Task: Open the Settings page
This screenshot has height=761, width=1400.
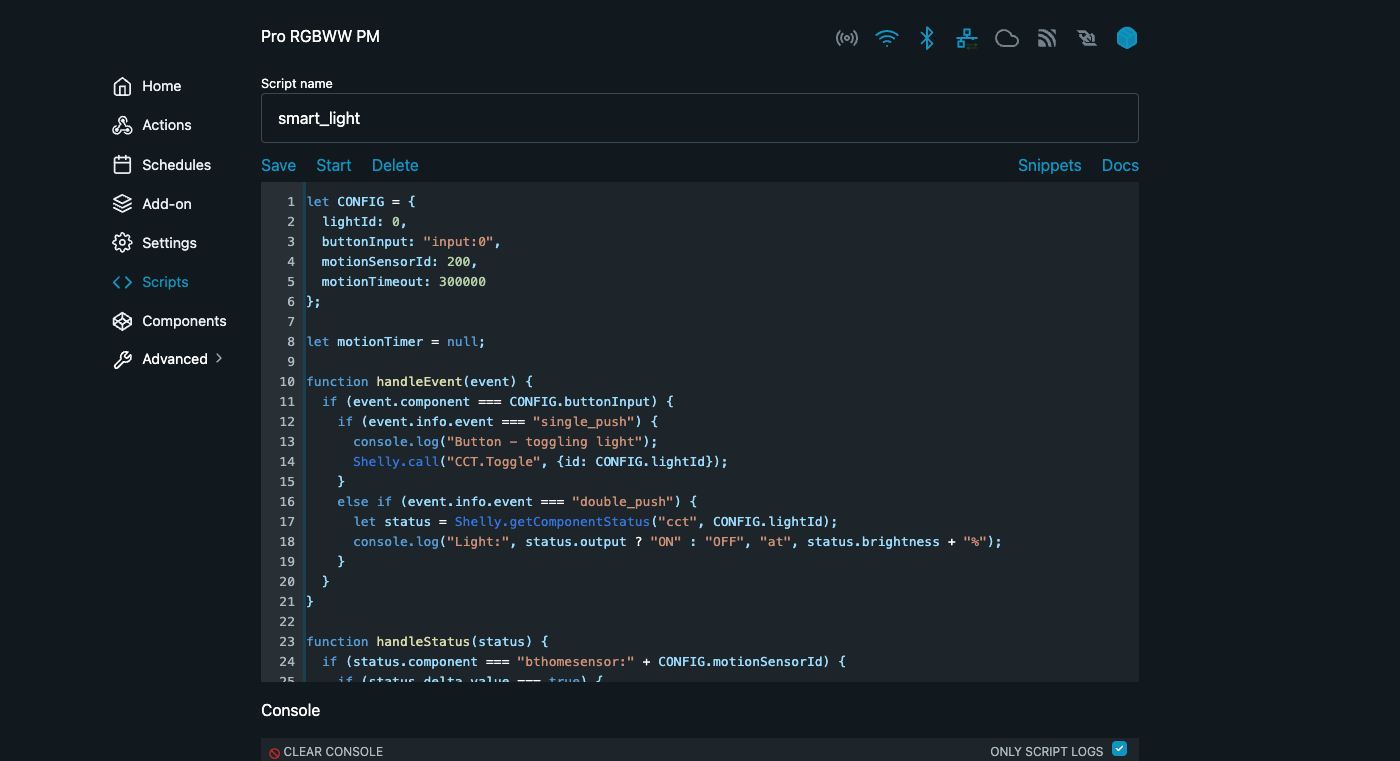Action: (121, 242)
